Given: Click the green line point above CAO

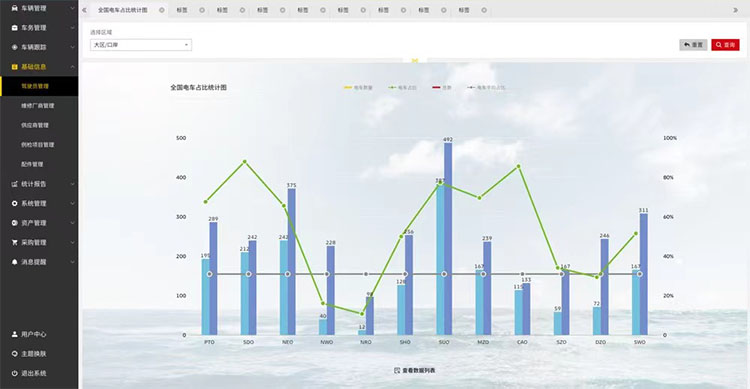Looking at the screenshot, I should [518, 167].
